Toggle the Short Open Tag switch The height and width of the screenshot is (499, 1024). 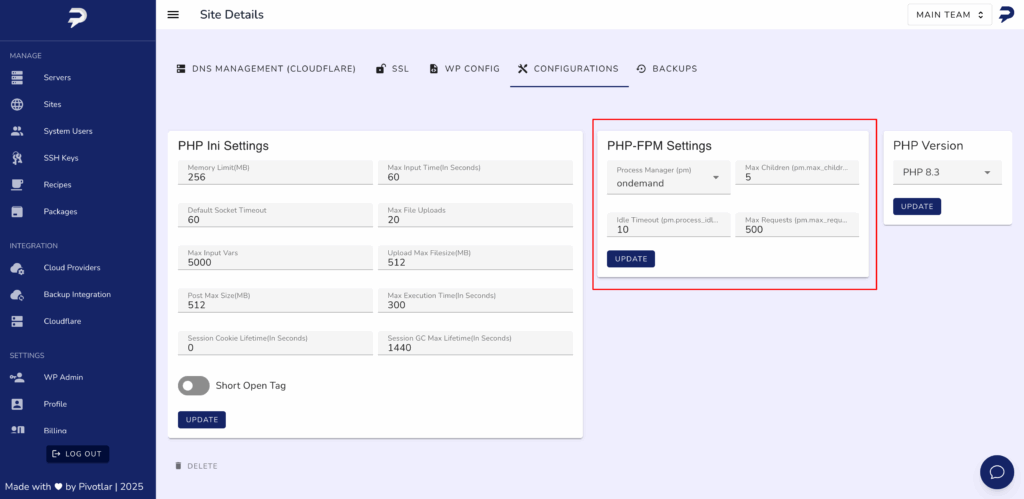click(193, 386)
